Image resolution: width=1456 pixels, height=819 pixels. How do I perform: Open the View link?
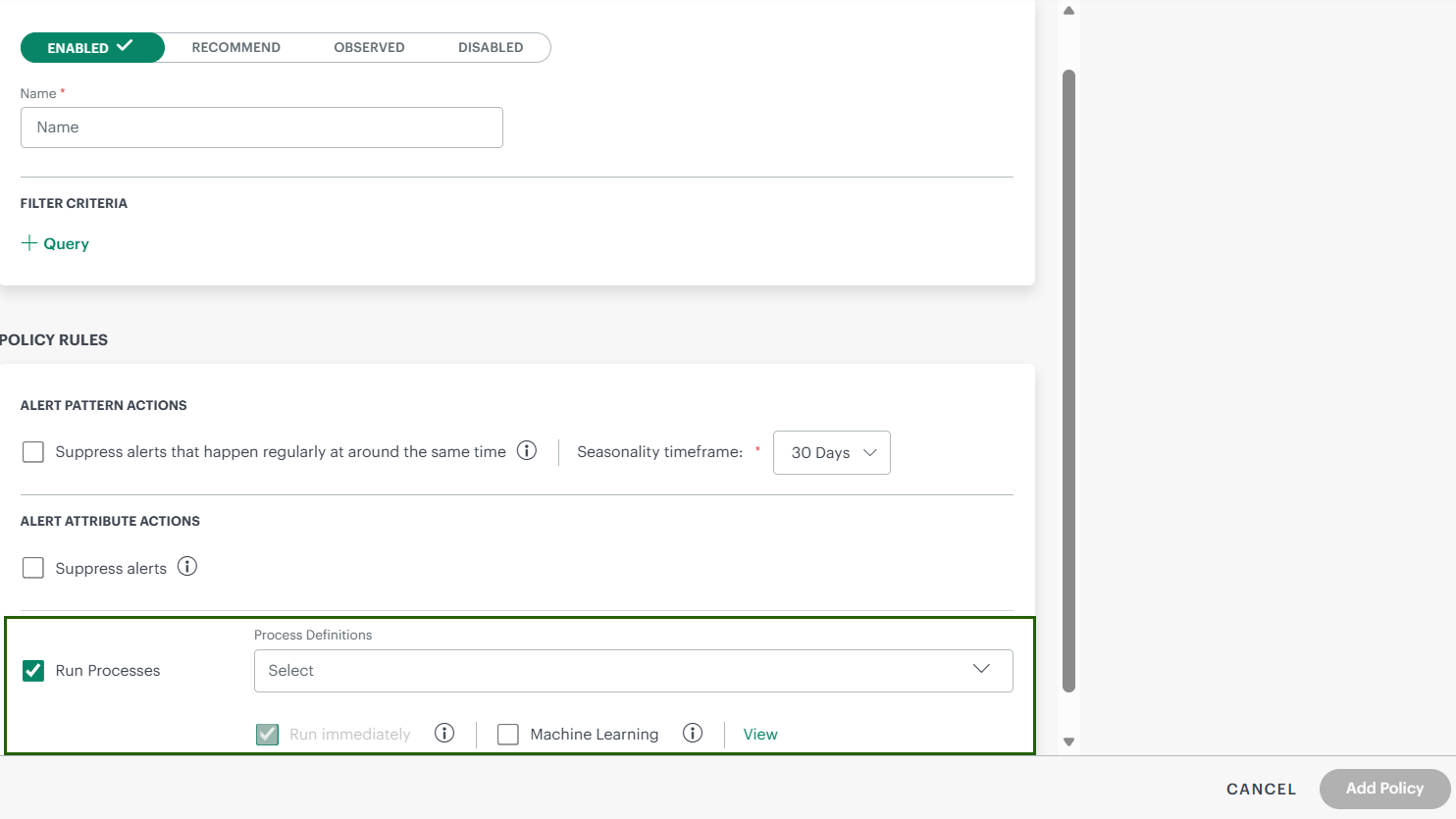760,735
